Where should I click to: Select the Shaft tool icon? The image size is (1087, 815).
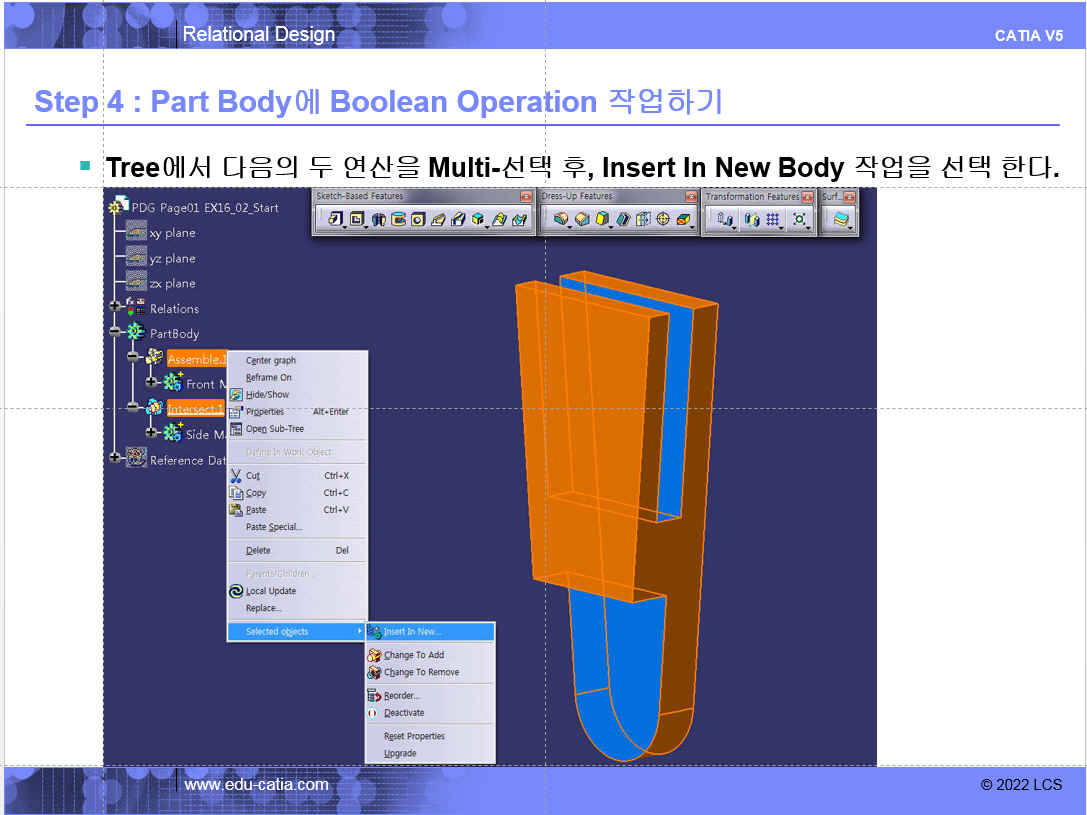(378, 219)
